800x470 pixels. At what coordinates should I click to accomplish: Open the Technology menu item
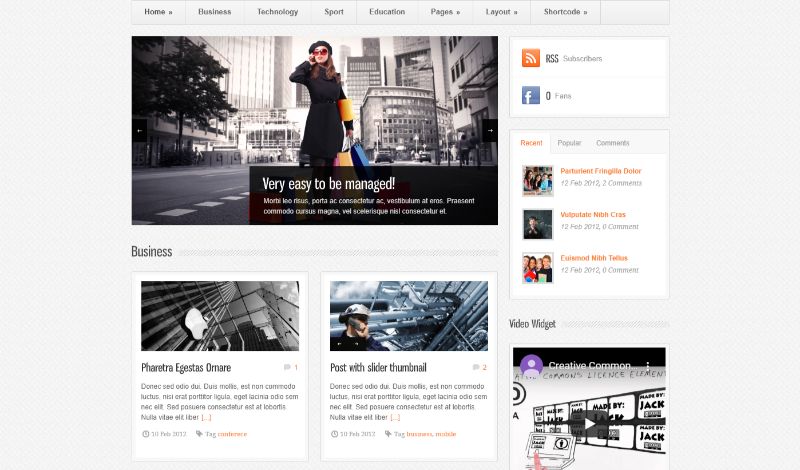277,12
